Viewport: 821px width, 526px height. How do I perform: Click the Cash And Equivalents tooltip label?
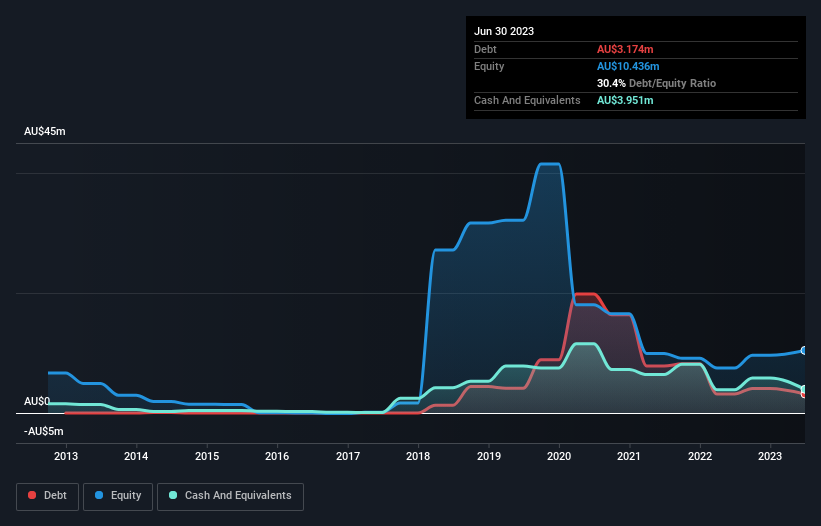pos(527,100)
